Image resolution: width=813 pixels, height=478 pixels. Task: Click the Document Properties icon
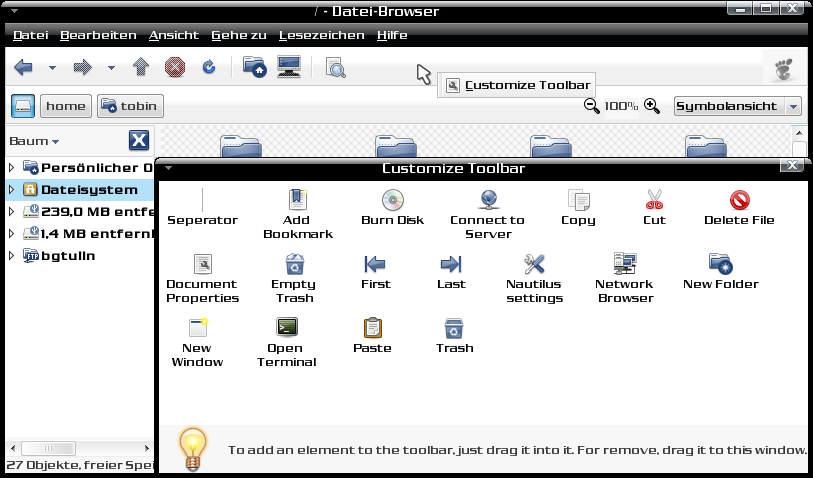(x=203, y=264)
